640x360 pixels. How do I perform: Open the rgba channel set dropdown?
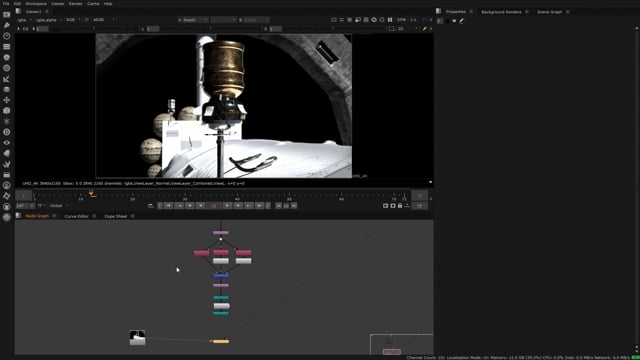[24, 20]
